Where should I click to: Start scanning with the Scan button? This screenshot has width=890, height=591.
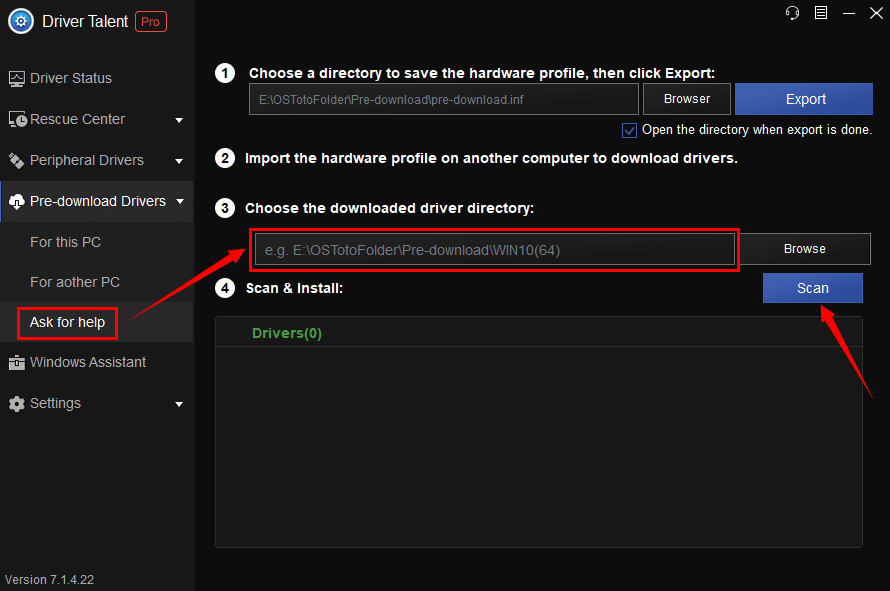pos(812,288)
